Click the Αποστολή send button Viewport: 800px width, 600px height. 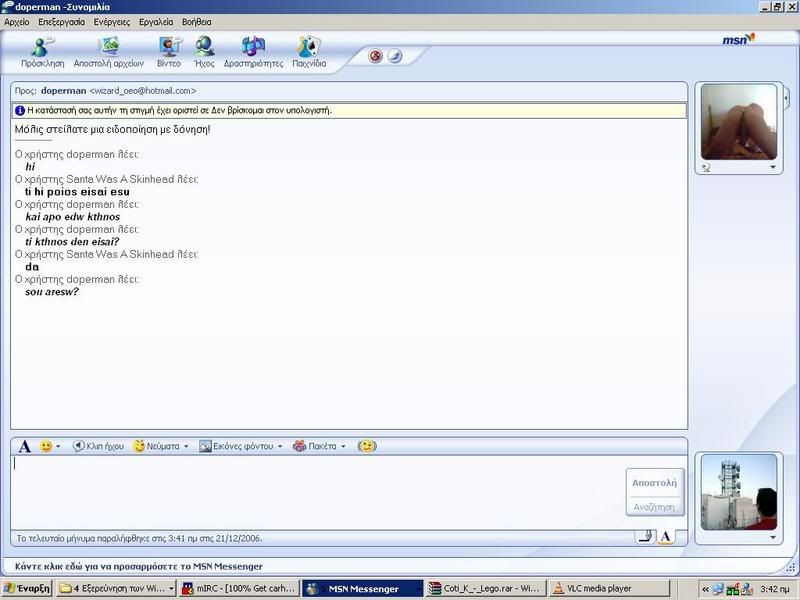[x=655, y=483]
